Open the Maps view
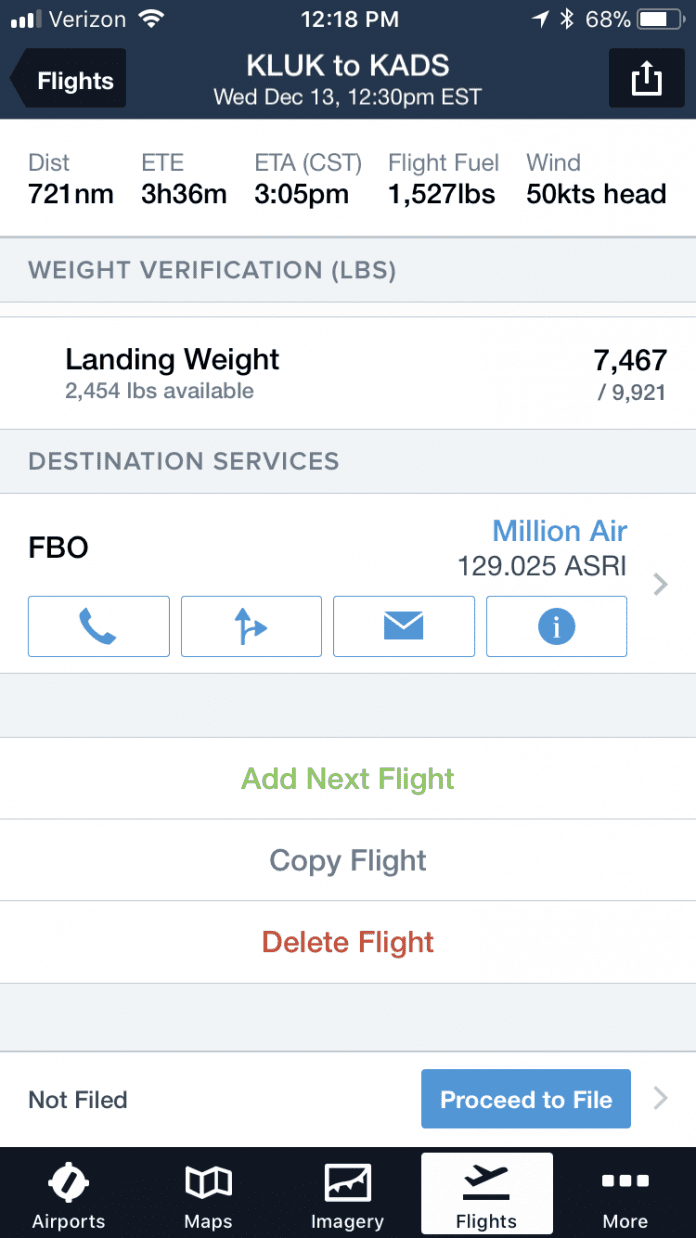 207,1195
